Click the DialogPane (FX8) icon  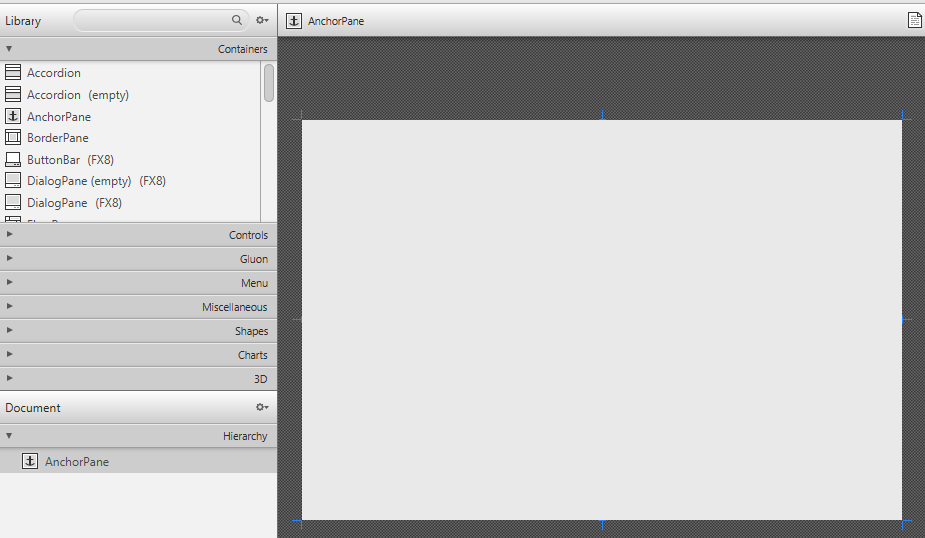tap(13, 202)
